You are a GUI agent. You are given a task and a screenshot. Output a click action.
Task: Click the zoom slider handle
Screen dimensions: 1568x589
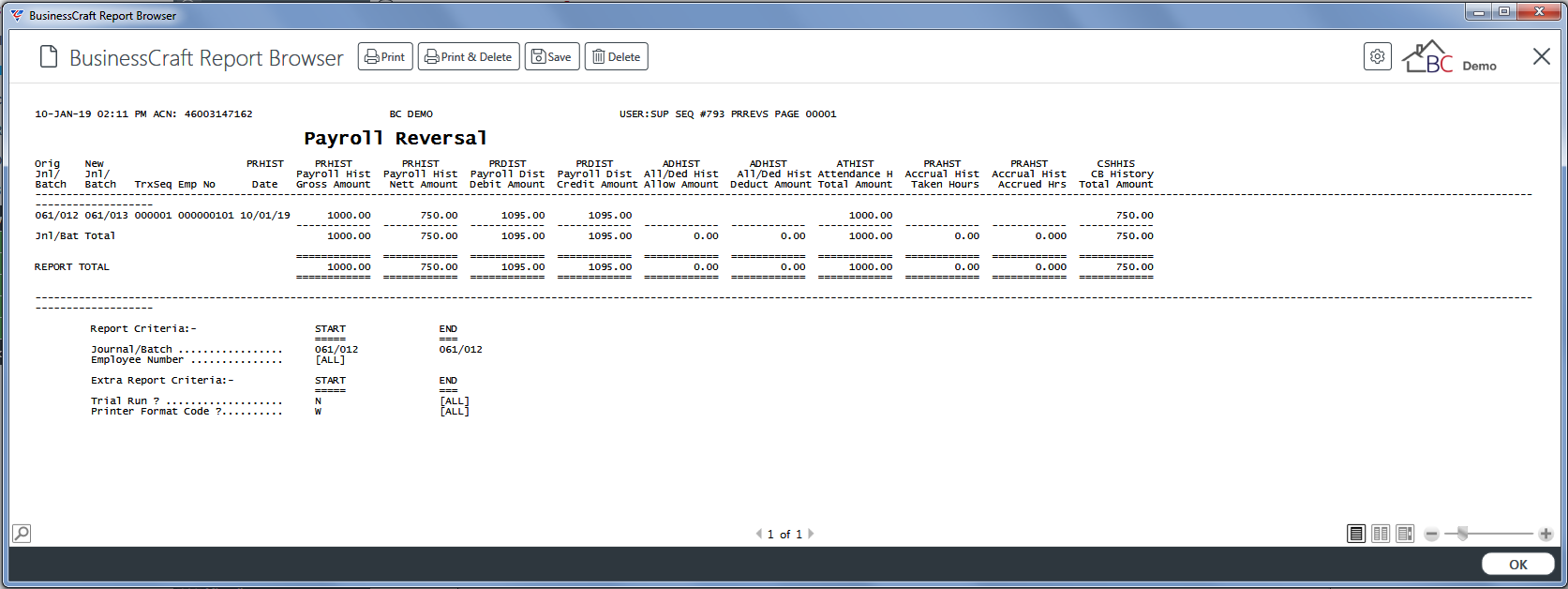[1462, 534]
